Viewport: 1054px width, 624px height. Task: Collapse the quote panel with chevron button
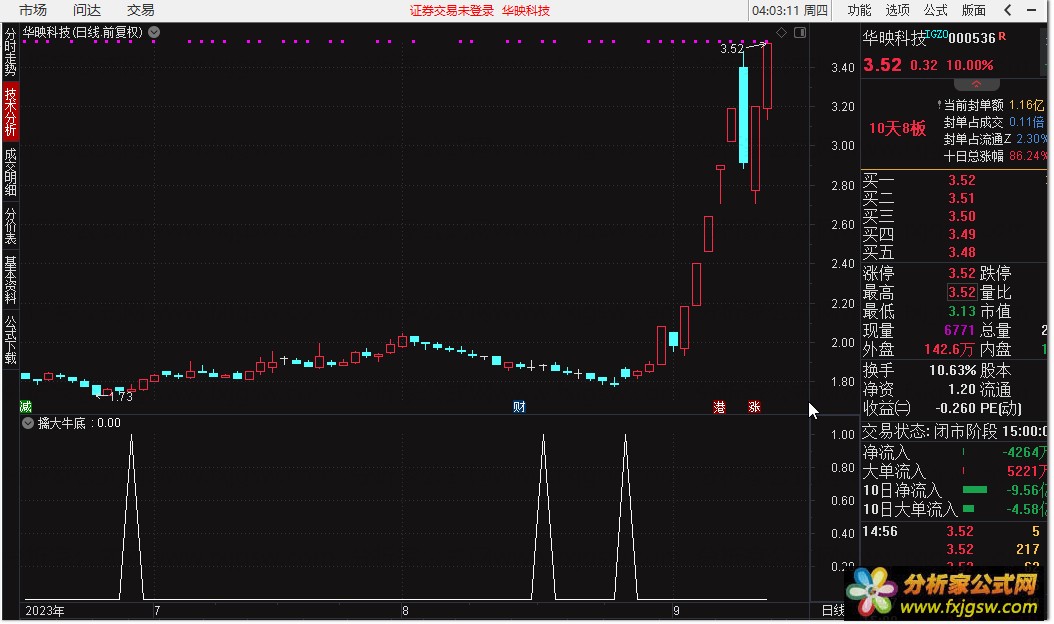977,85
